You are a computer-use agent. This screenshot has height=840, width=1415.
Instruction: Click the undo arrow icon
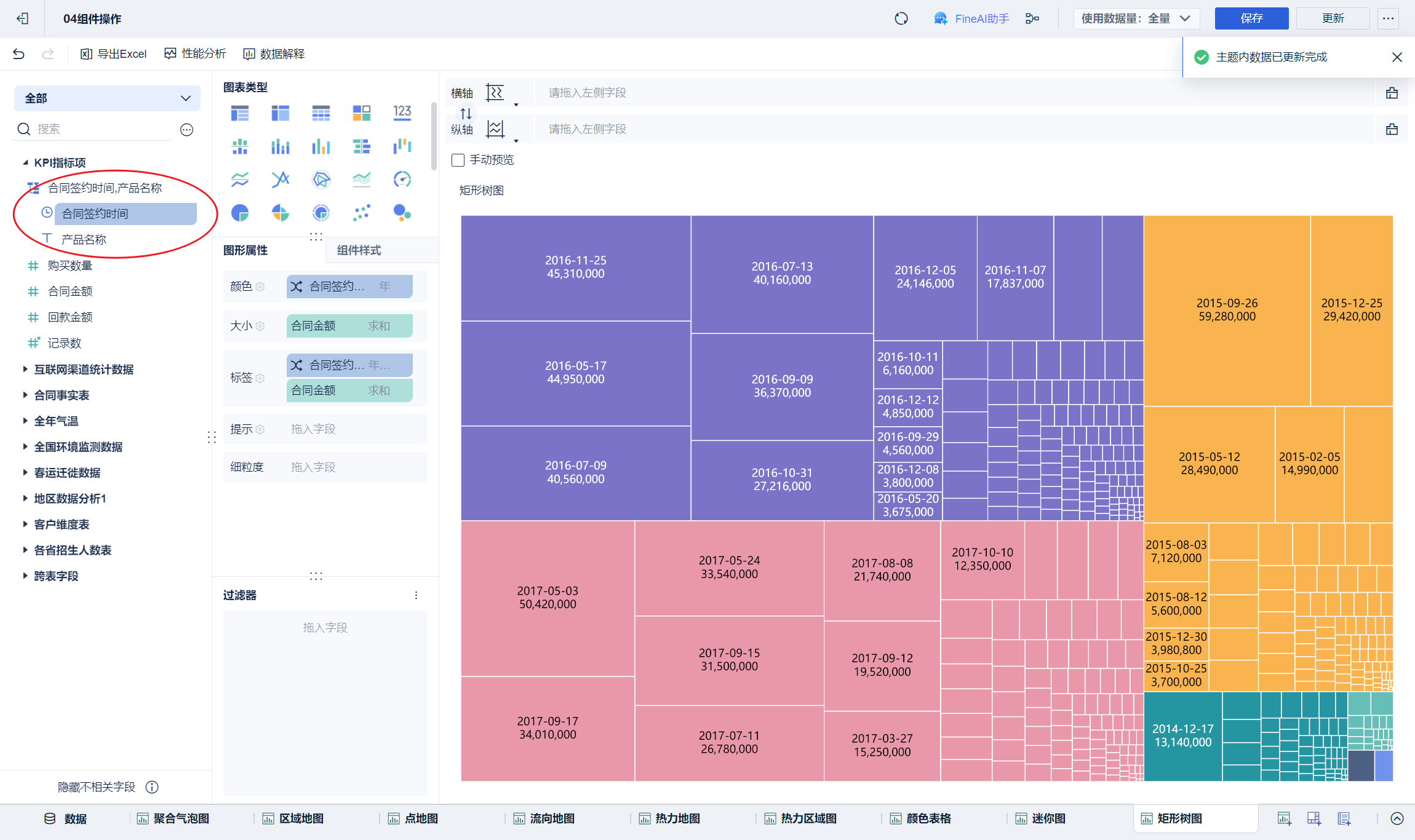click(18, 54)
